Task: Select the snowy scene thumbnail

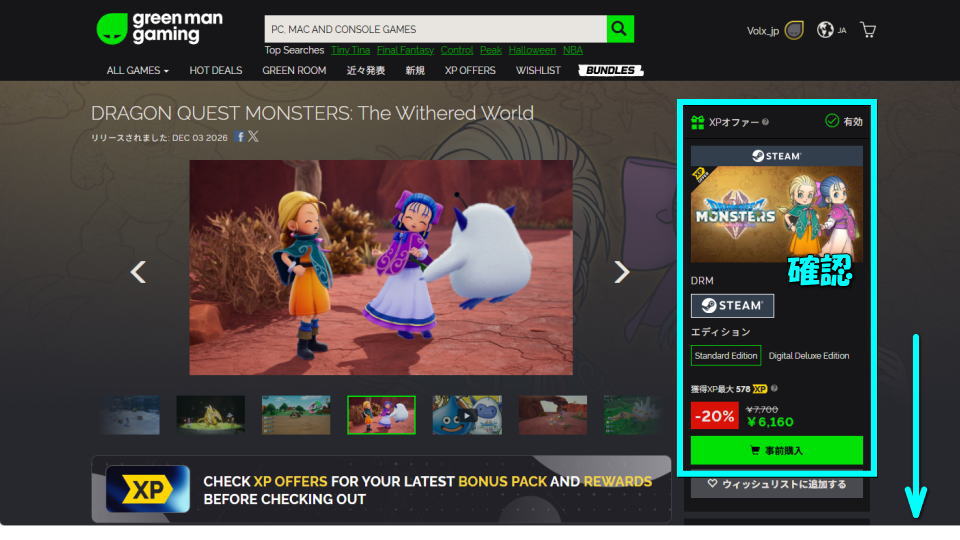Action: [130, 415]
